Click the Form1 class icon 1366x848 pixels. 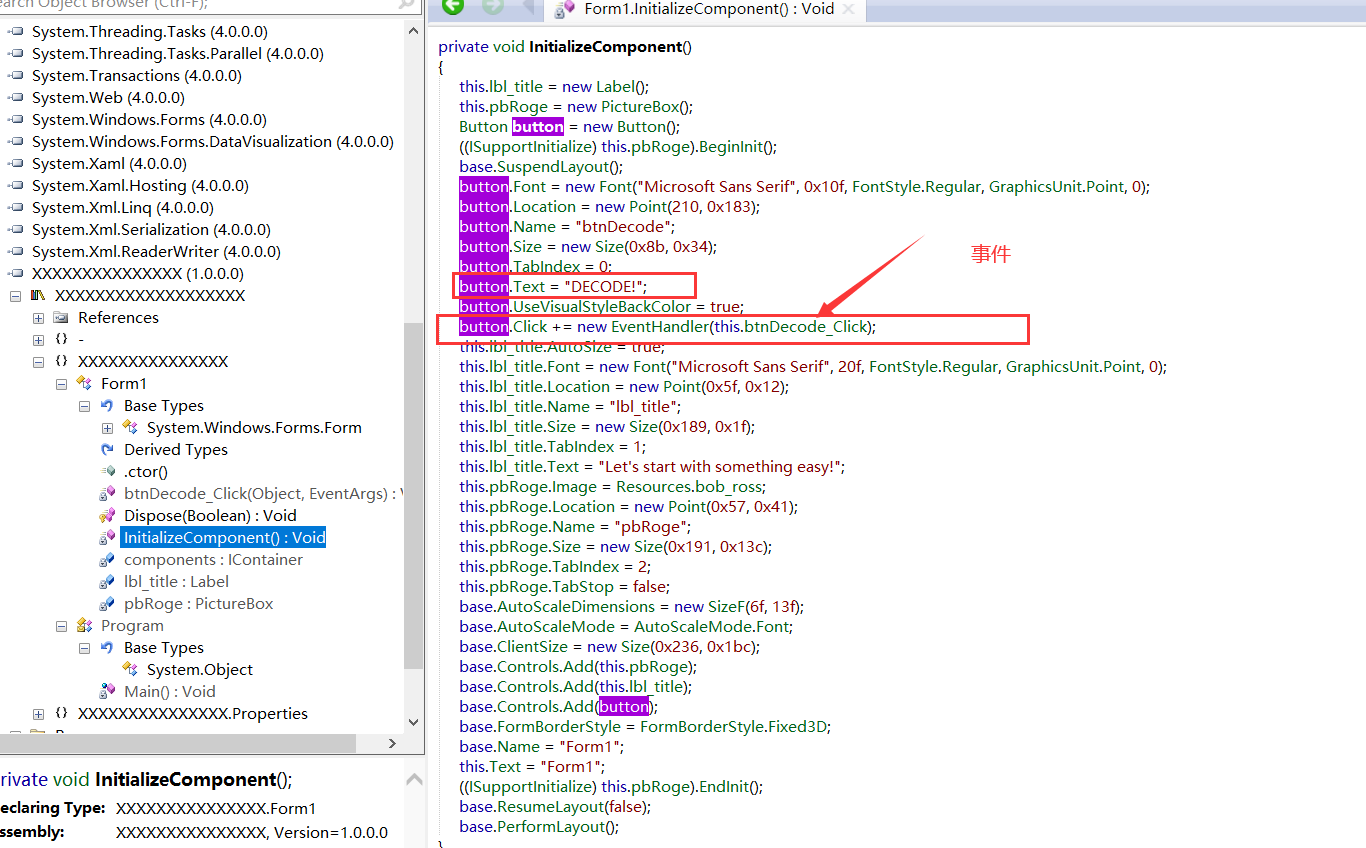(85, 383)
